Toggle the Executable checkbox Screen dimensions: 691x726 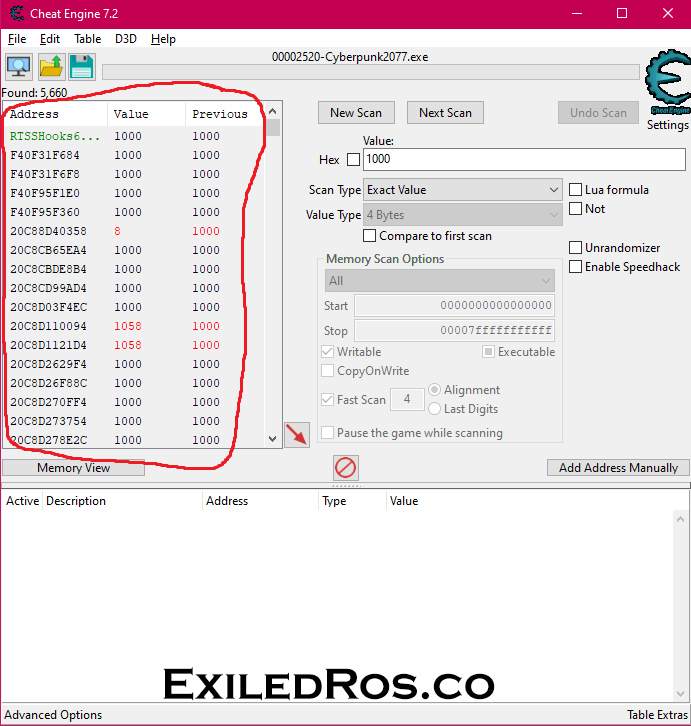[x=488, y=352]
